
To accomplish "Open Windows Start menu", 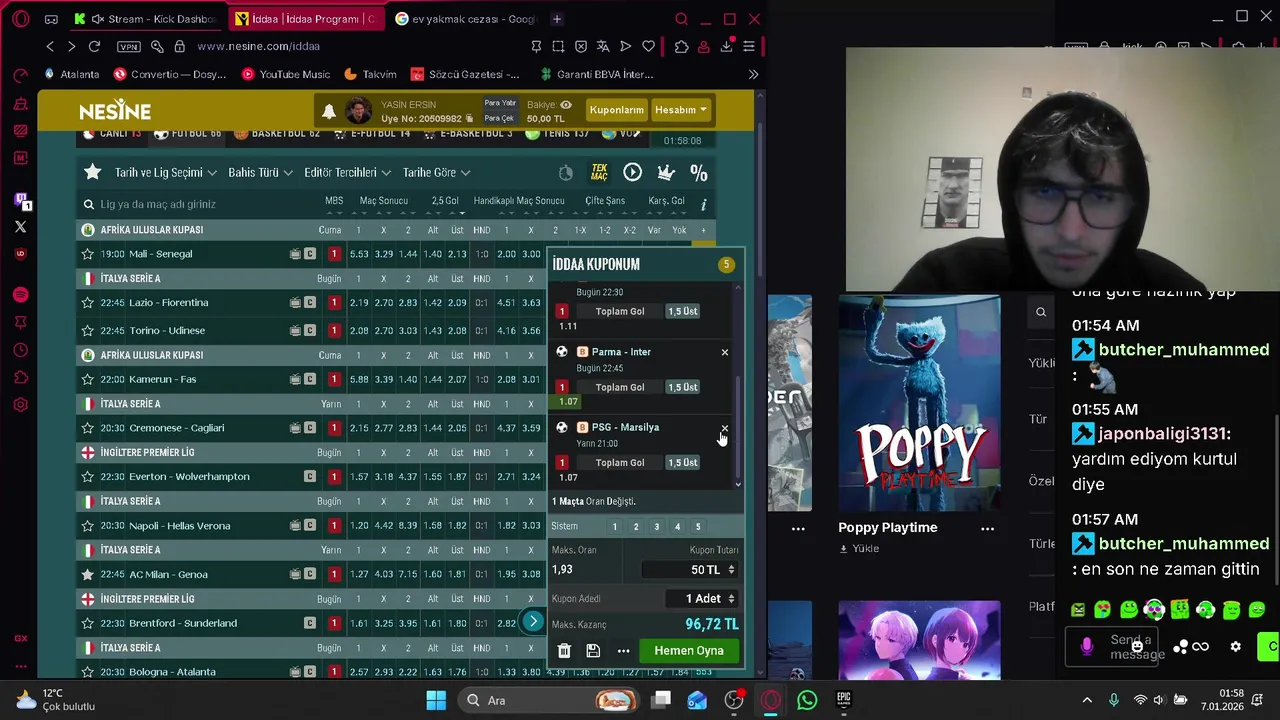I will [x=436, y=700].
